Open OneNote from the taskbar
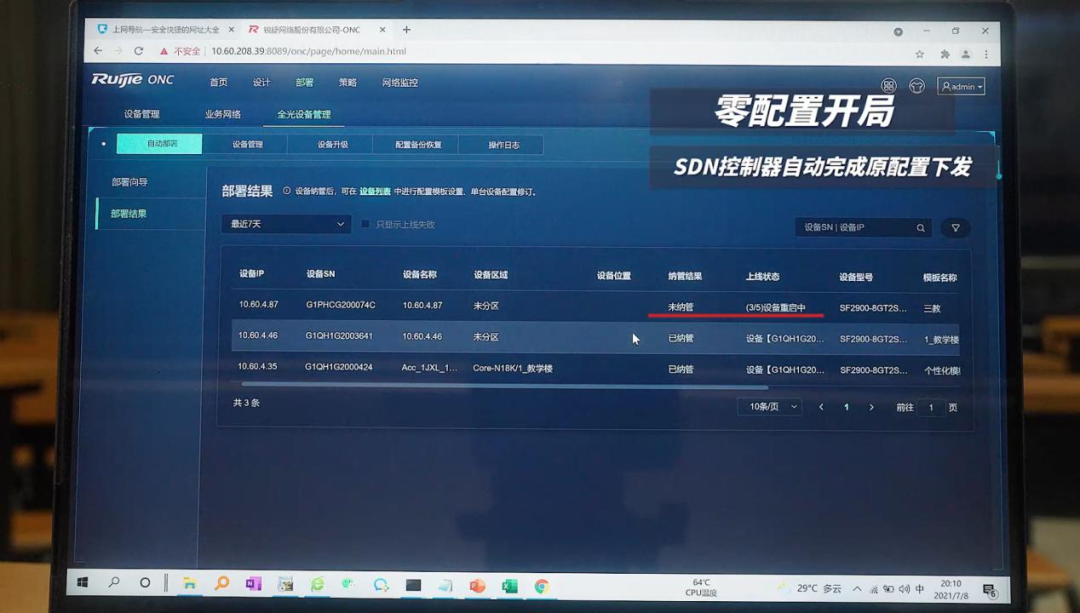The height and width of the screenshot is (613, 1080). 253,584
